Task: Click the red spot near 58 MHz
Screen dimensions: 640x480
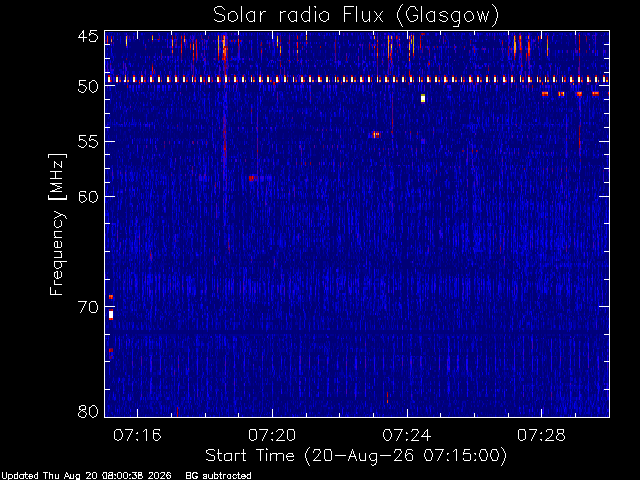Action: [251, 178]
